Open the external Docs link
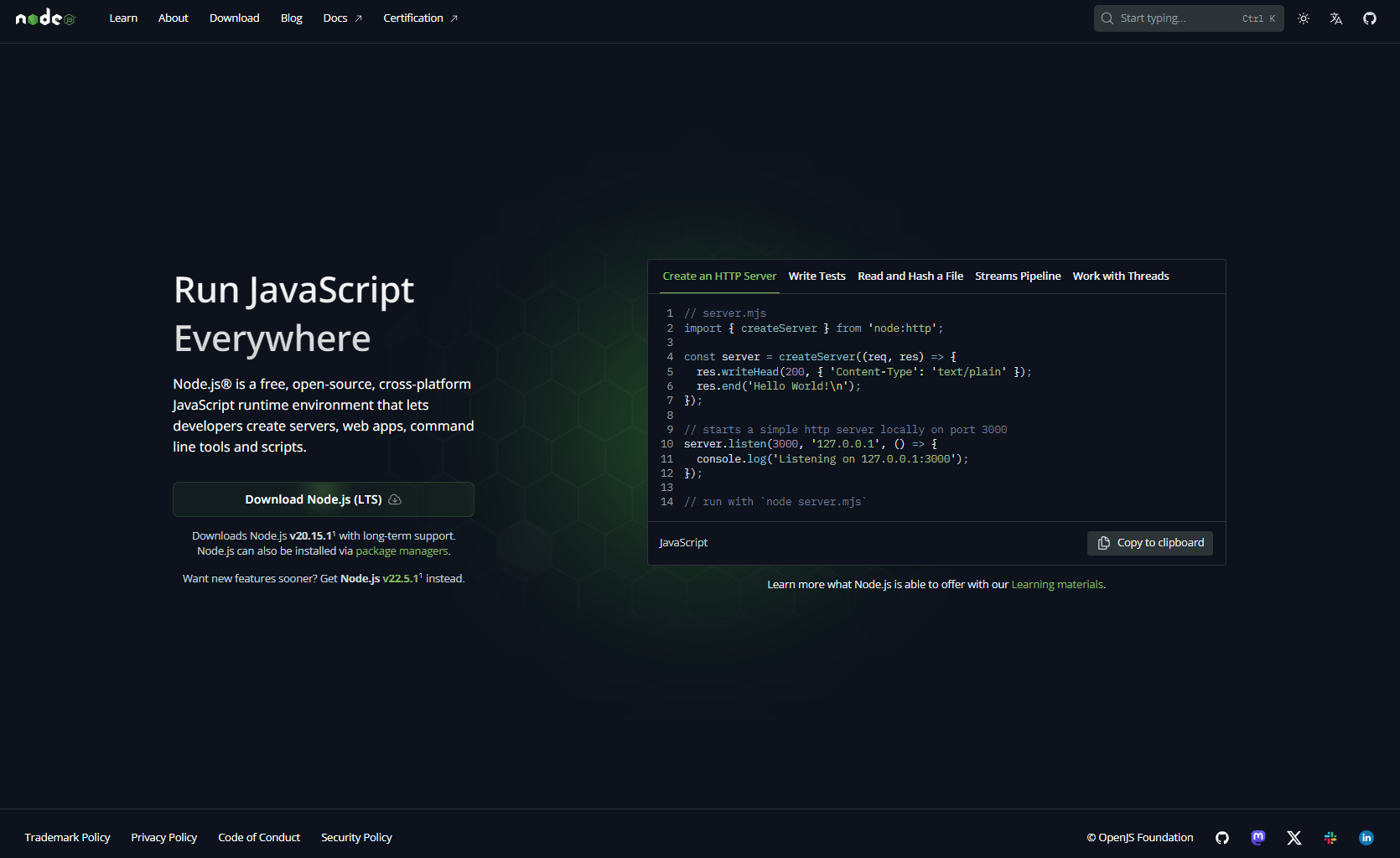This screenshot has height=858, width=1400. [x=343, y=18]
